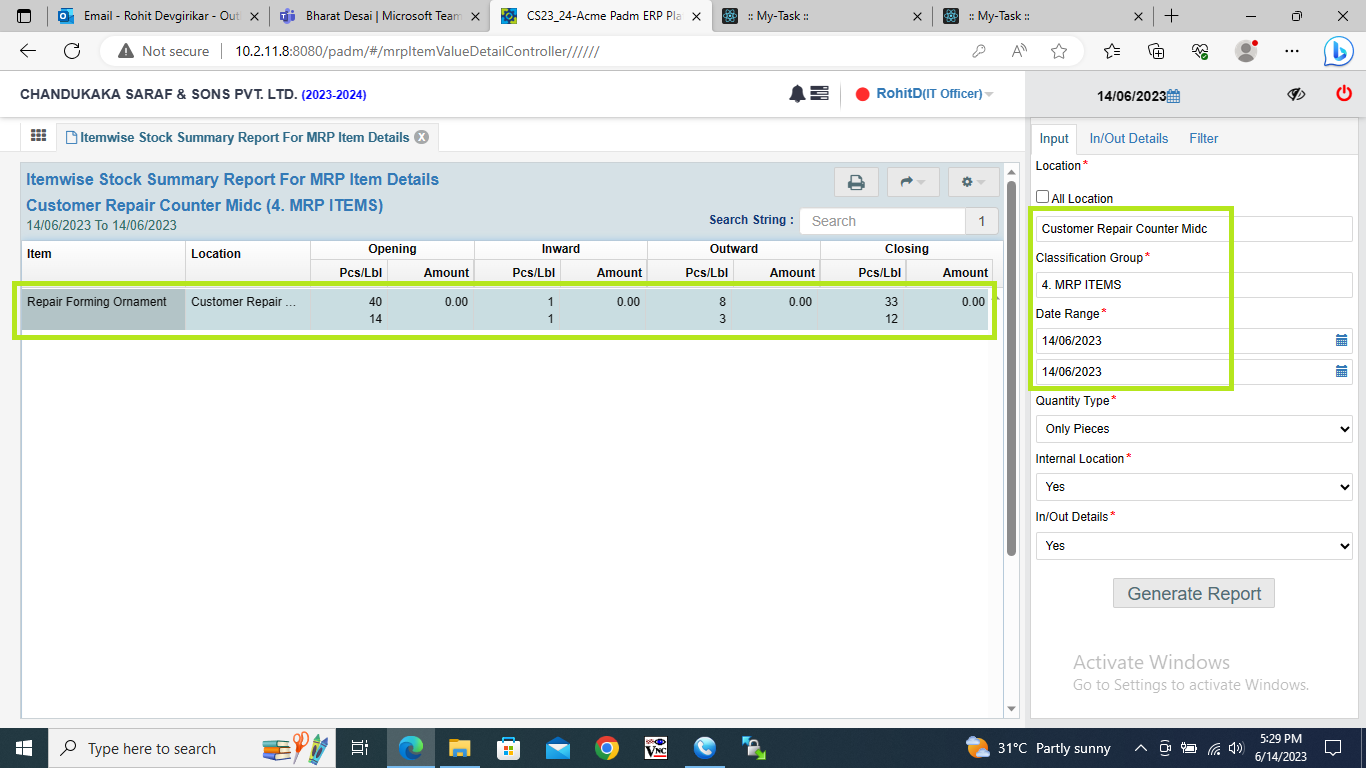Switch to the Input tab
The image size is (1366, 768).
pyautogui.click(x=1054, y=138)
